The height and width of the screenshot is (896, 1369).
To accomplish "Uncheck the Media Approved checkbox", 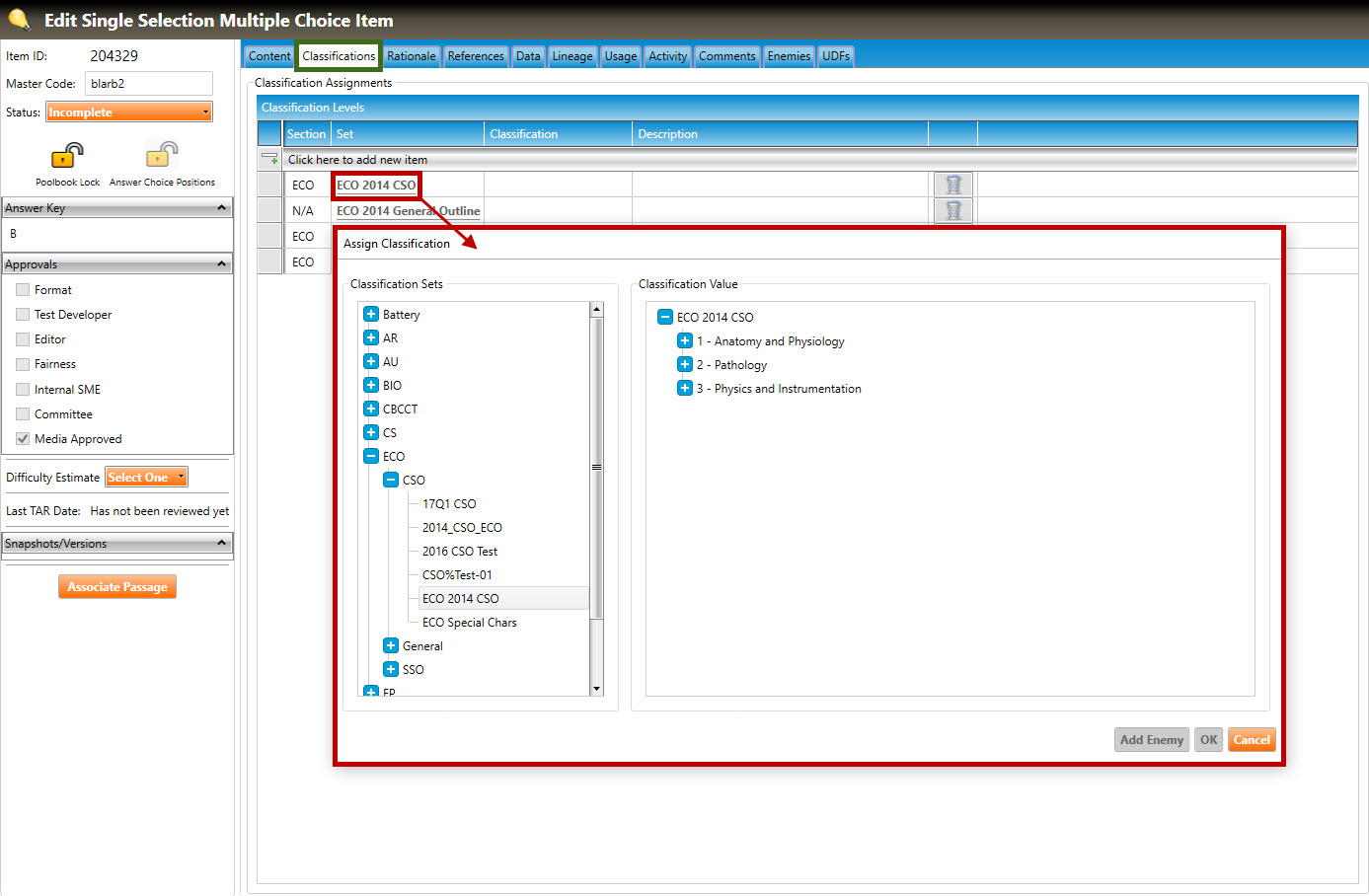I will pyautogui.click(x=23, y=439).
